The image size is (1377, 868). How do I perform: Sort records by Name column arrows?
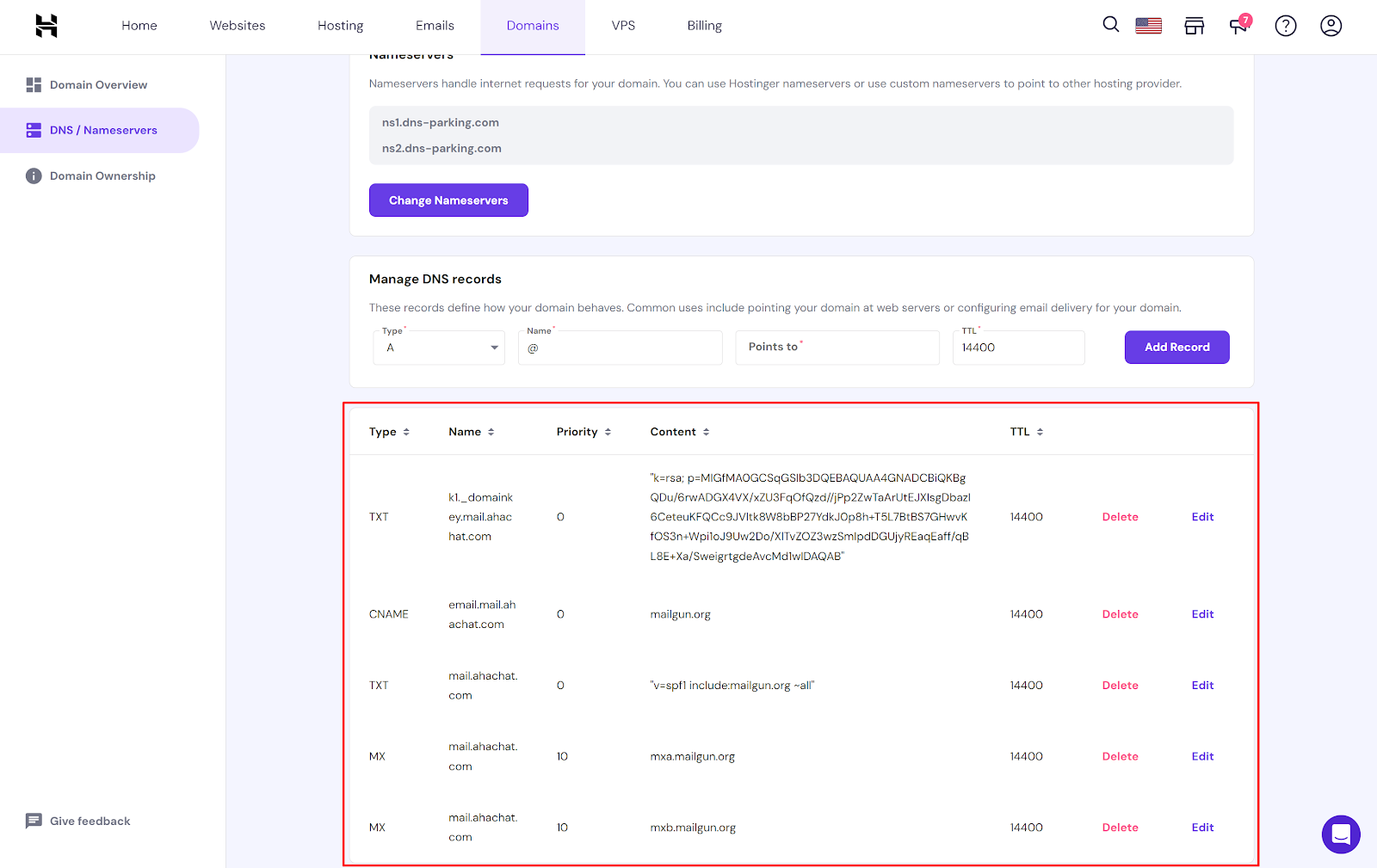point(491,432)
